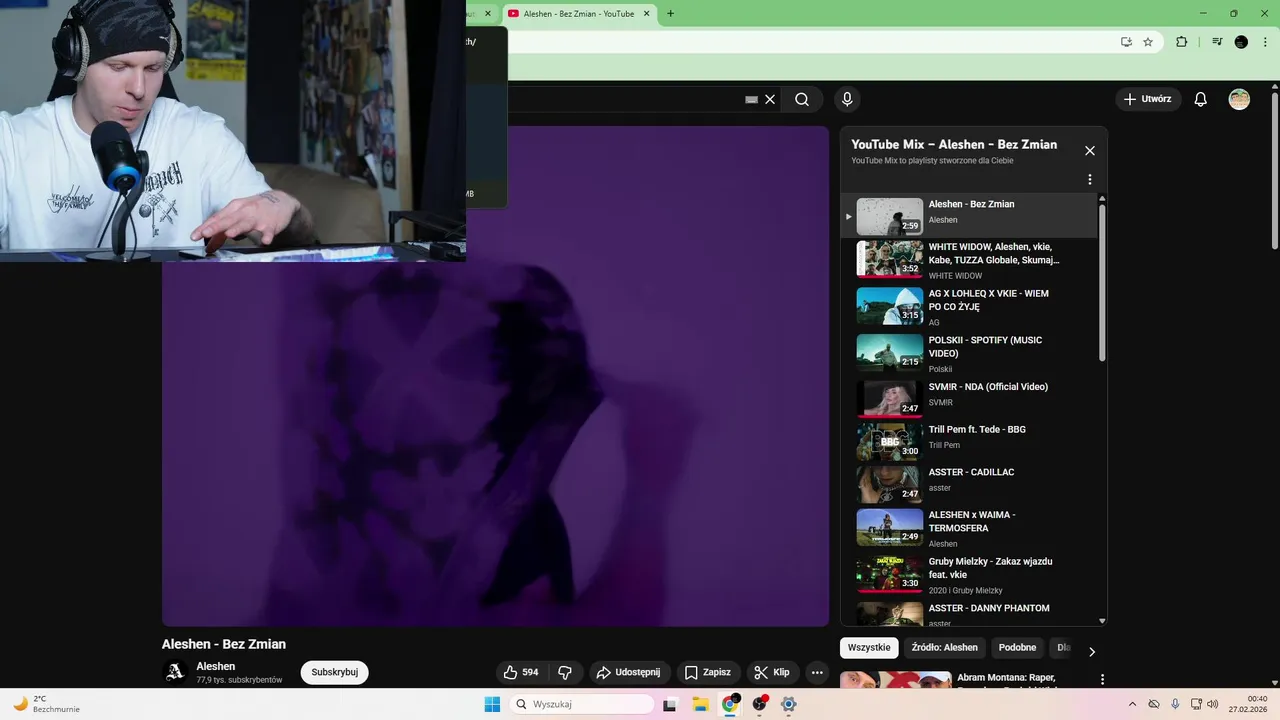Open OBS Studio icon on taskbar
Viewport: 1280px width, 720px height.
759,704
